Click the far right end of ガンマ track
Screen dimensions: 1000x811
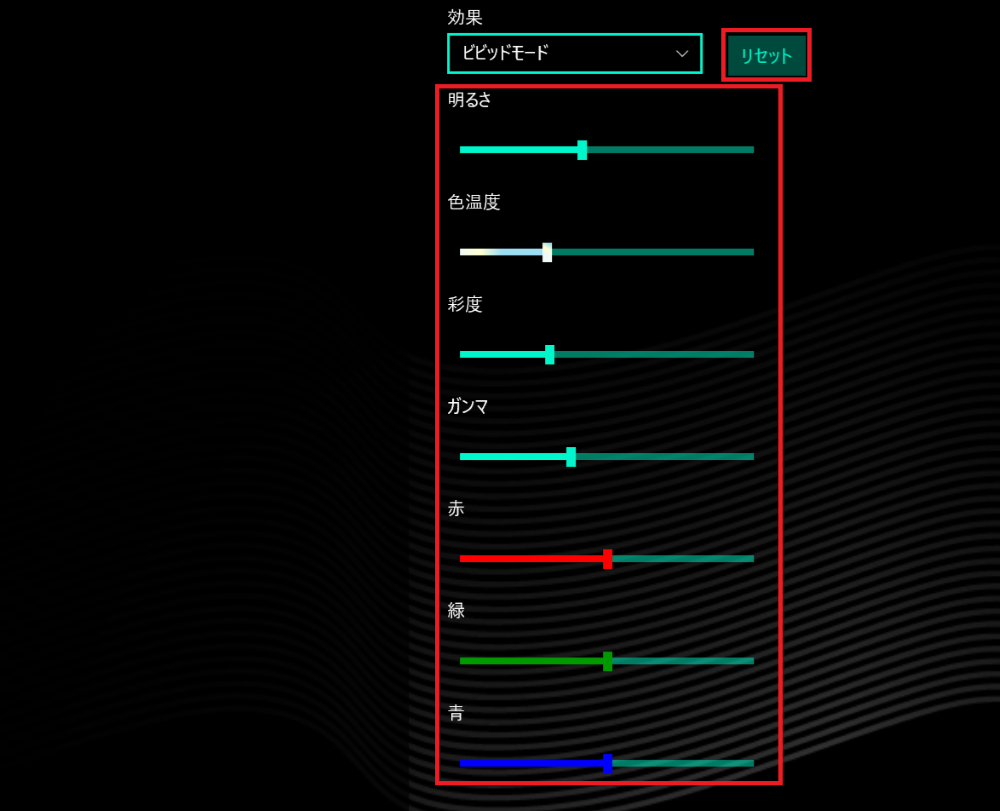click(750, 457)
